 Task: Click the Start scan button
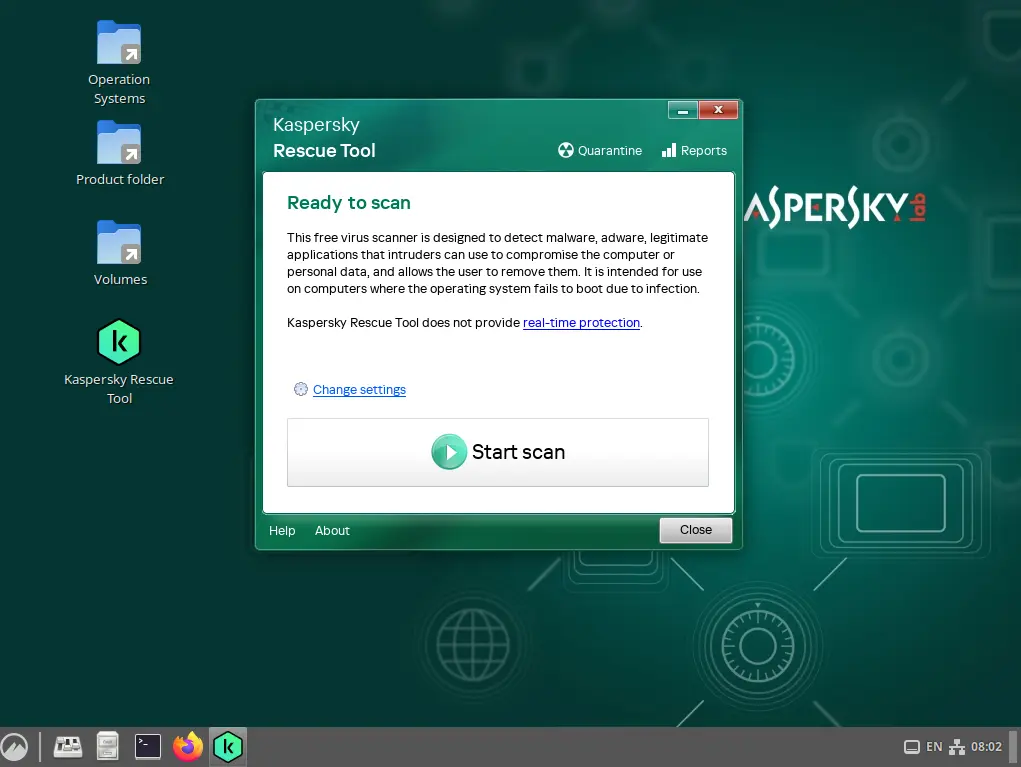click(497, 452)
